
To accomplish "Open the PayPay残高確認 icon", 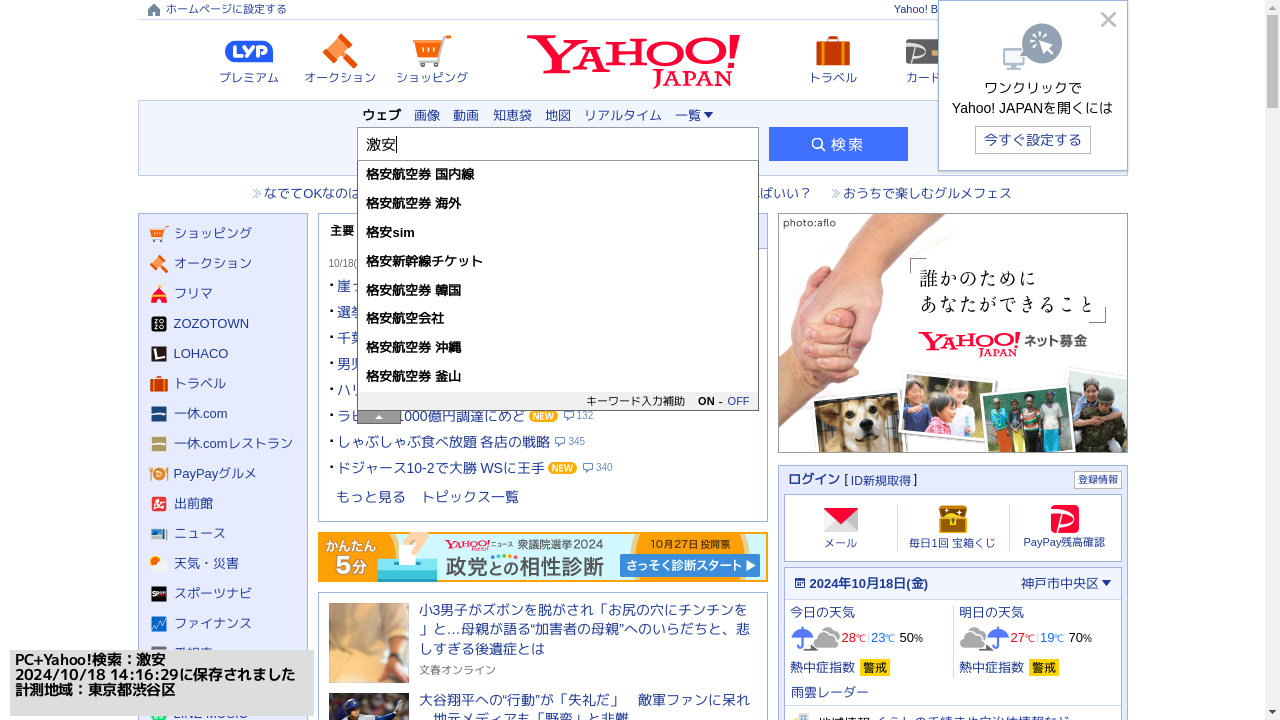I will tap(1064, 519).
